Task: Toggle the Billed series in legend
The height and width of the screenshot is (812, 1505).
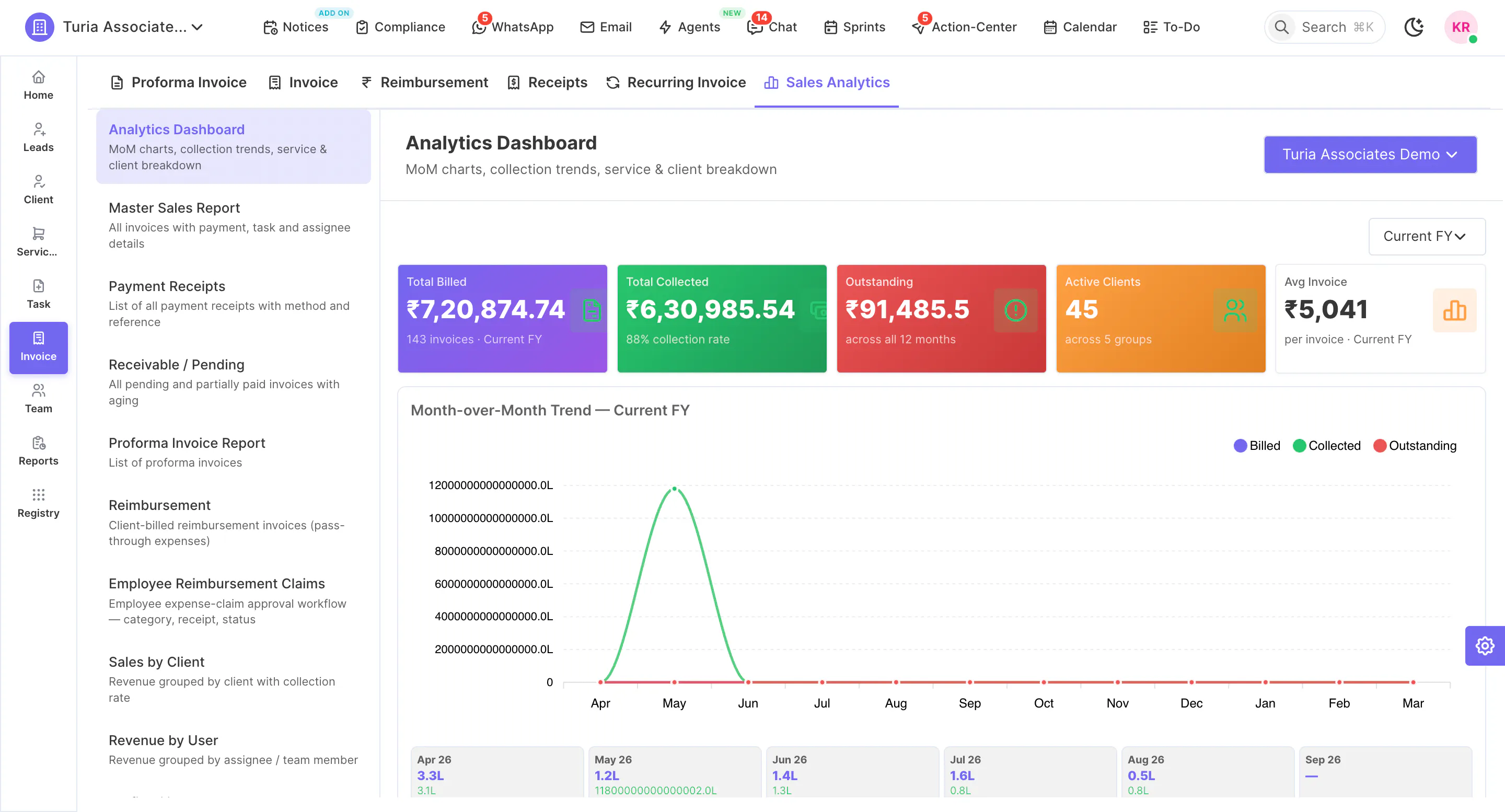Action: pyautogui.click(x=1257, y=446)
